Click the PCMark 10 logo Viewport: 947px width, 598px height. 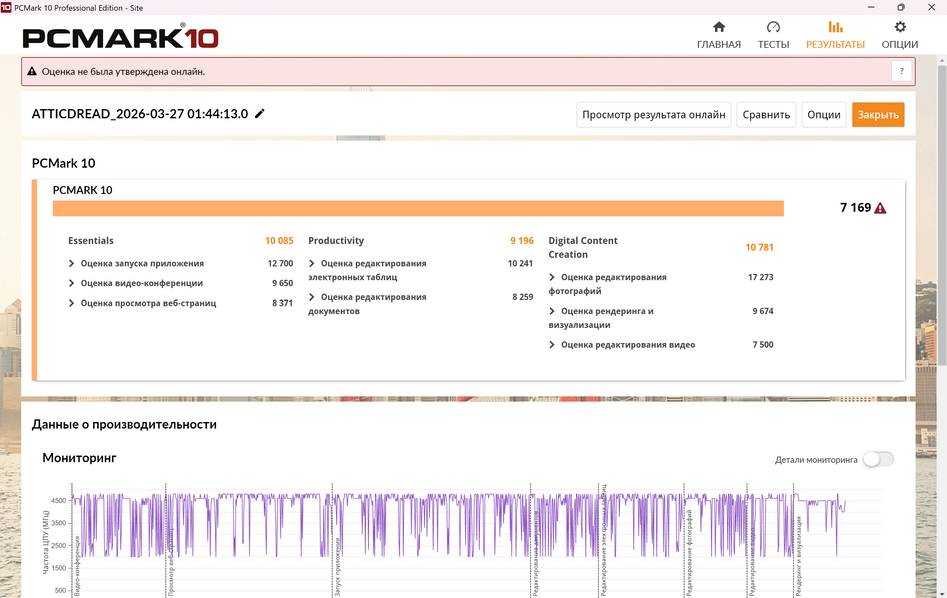120,38
